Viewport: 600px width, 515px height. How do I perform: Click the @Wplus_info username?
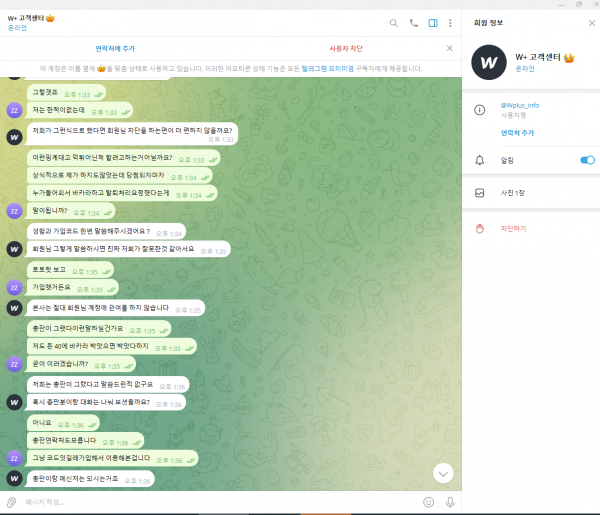pyautogui.click(x=520, y=104)
